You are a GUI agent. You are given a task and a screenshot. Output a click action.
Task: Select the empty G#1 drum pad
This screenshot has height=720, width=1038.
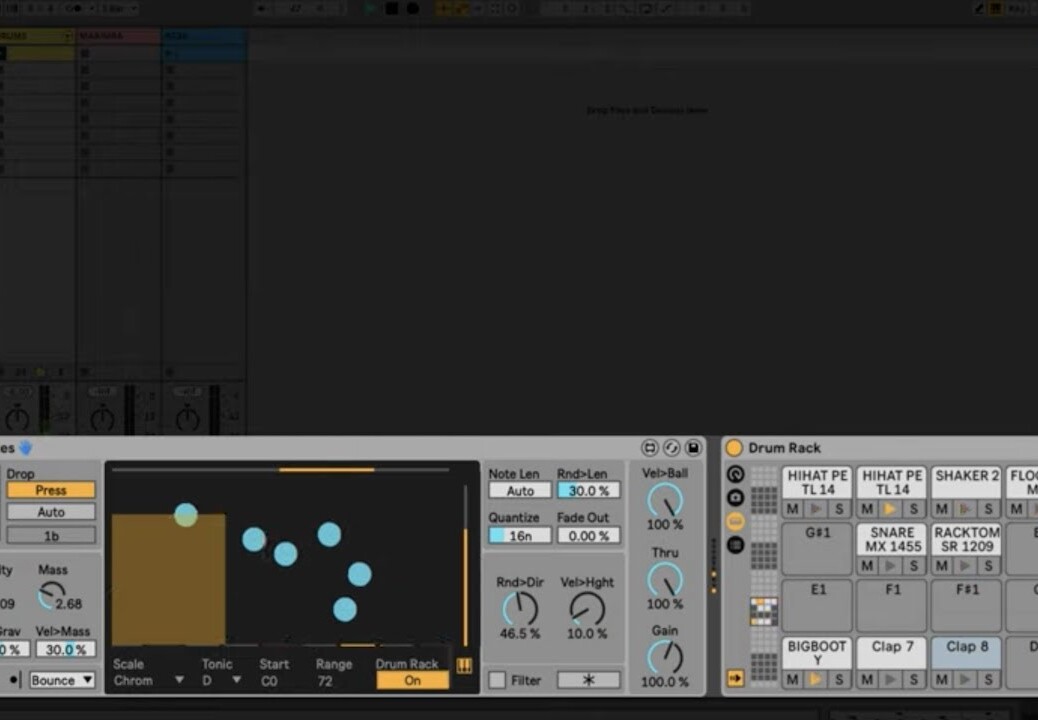pos(817,548)
